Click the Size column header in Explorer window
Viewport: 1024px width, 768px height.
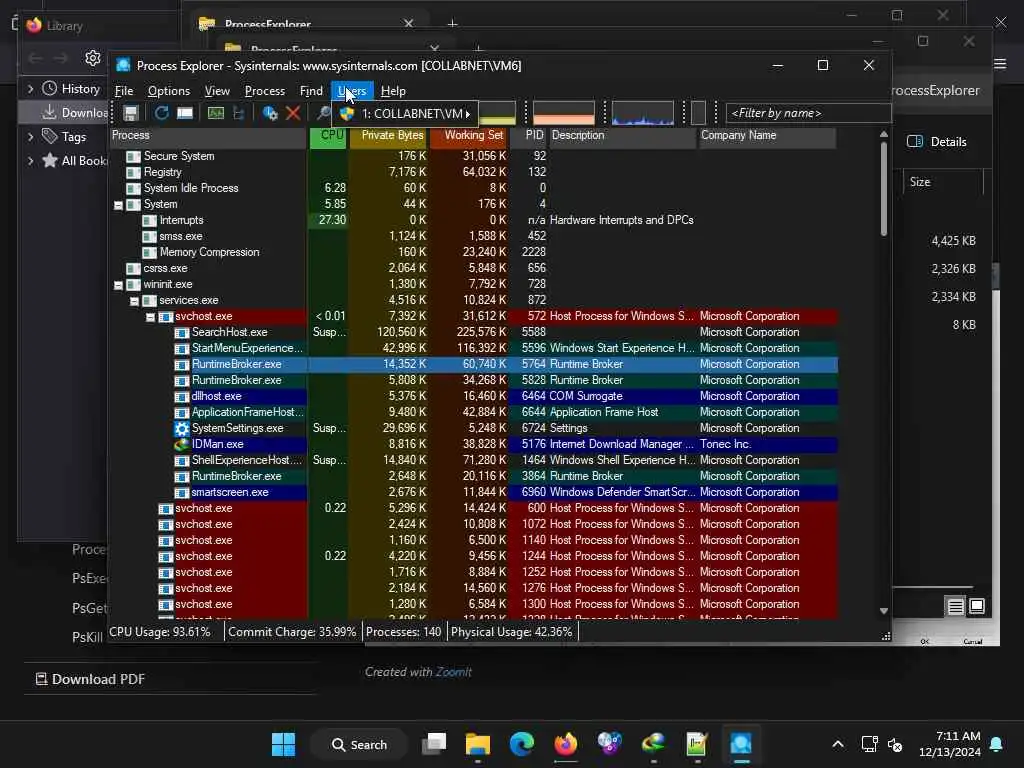(x=943, y=182)
